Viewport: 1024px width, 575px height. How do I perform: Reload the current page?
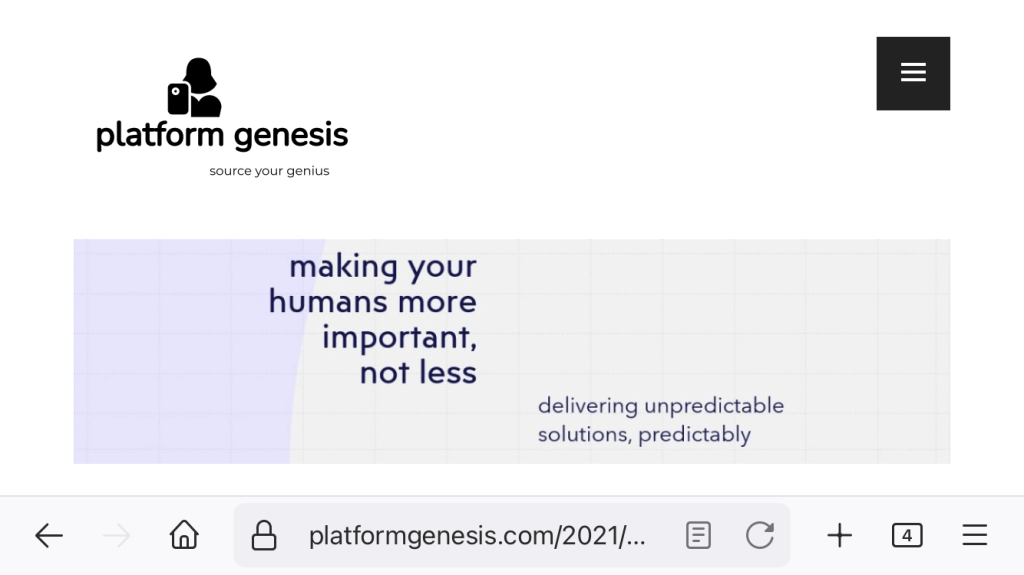coord(760,536)
